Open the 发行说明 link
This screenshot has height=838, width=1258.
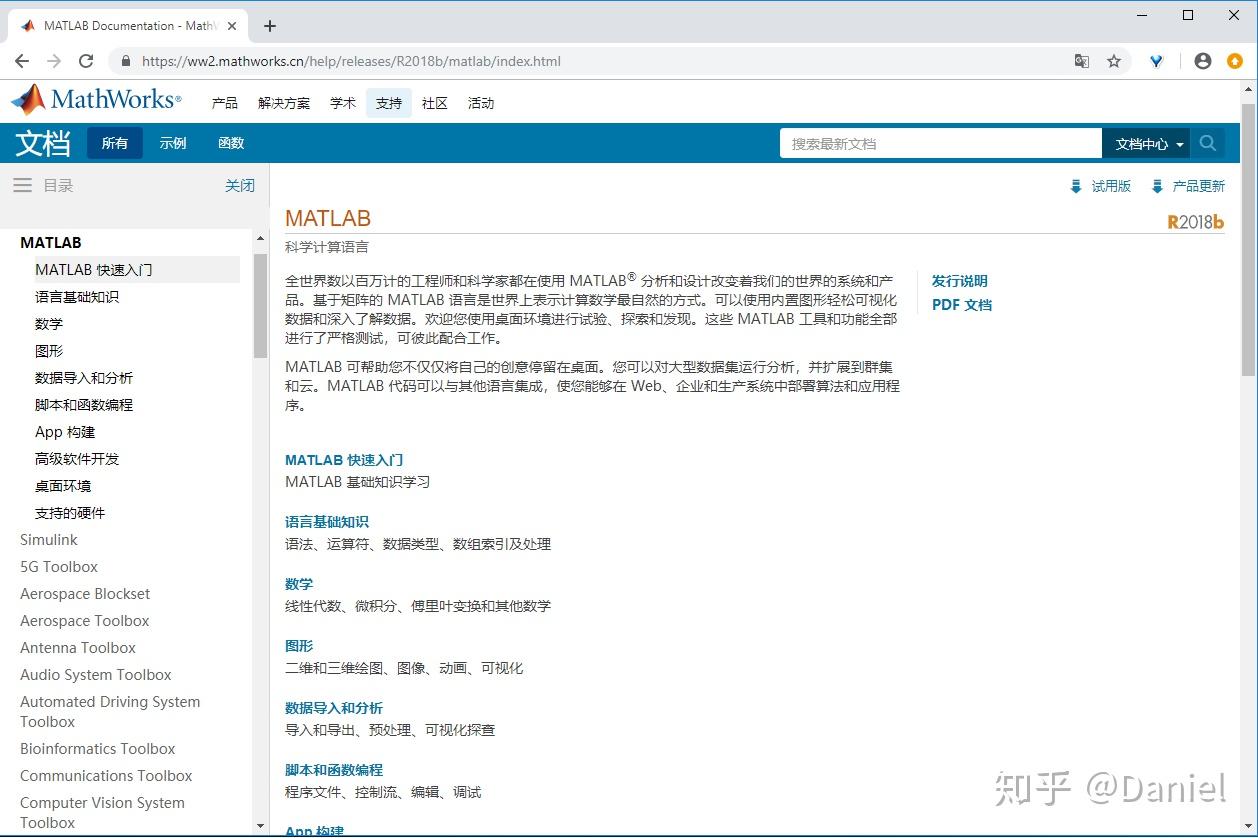[x=959, y=281]
